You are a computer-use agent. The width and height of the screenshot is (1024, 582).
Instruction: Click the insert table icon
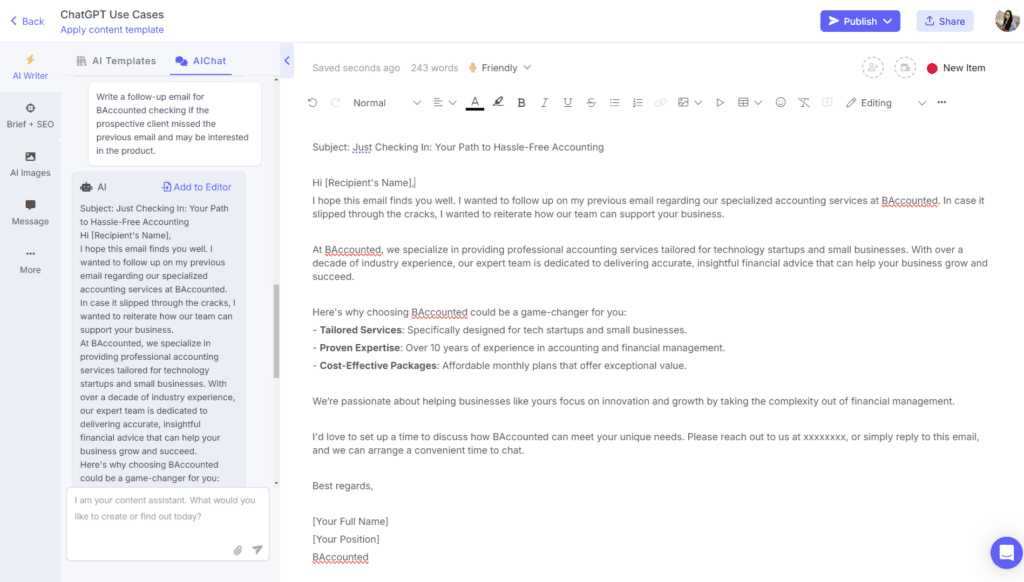(x=743, y=103)
